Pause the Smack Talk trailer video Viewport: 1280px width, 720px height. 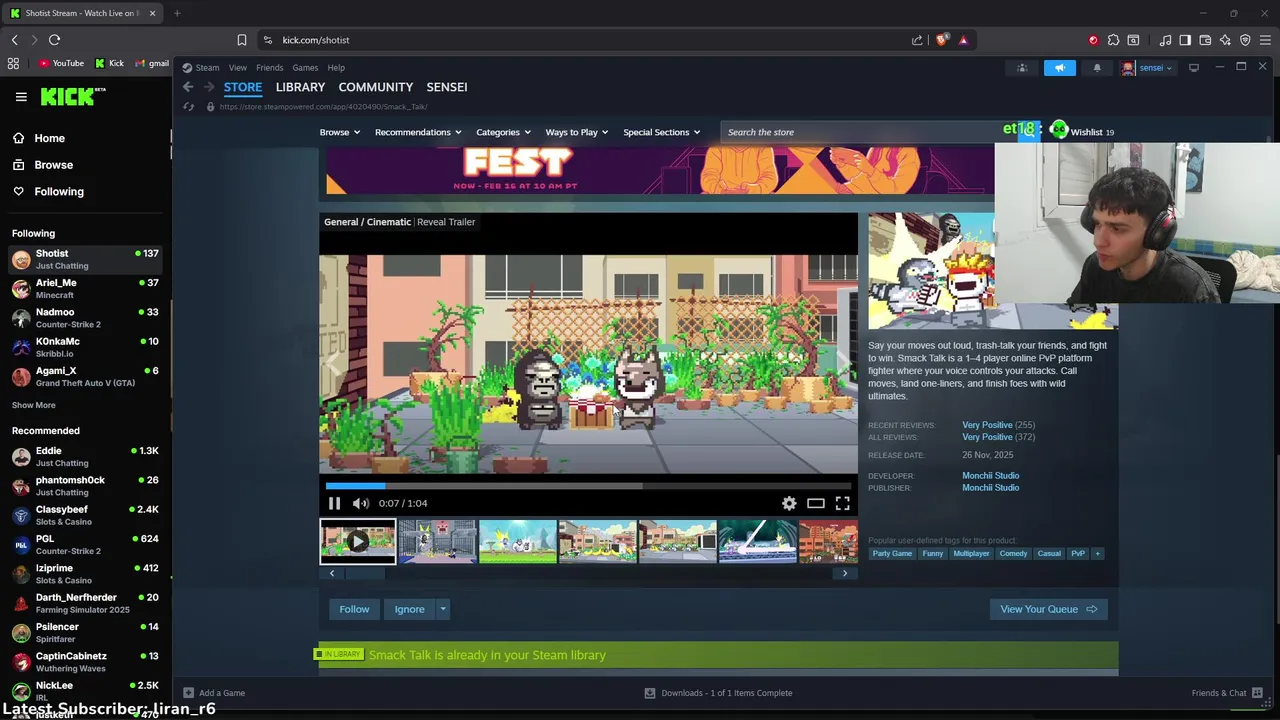(x=334, y=504)
